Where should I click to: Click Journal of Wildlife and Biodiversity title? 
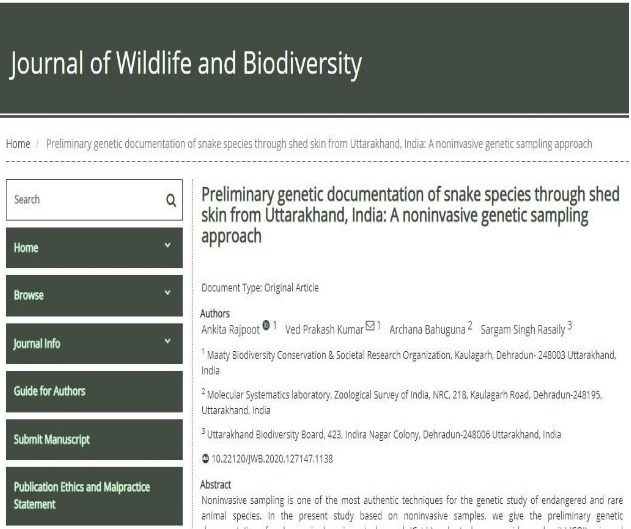[x=185, y=64]
